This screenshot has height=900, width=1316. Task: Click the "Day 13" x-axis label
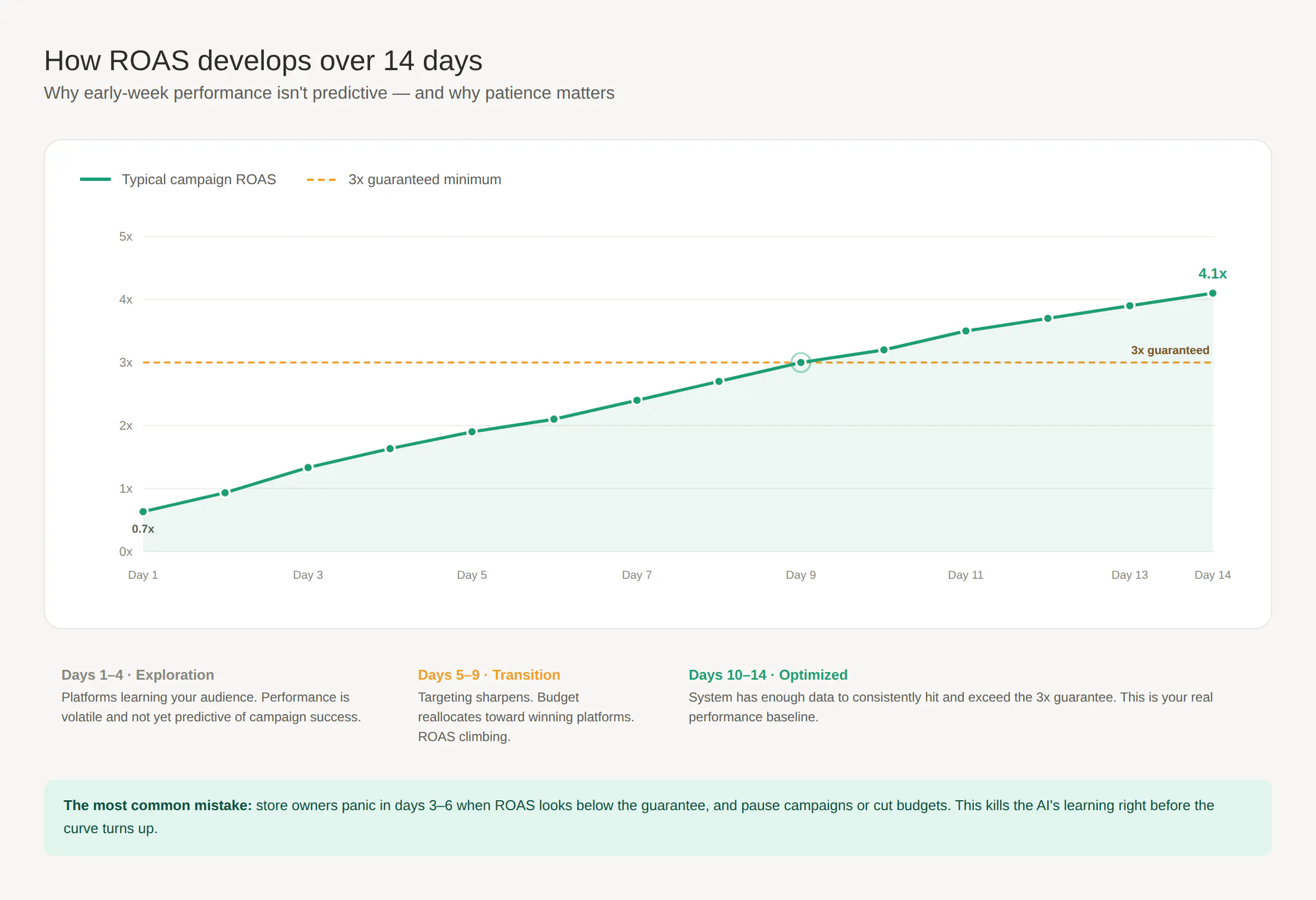coord(1130,575)
